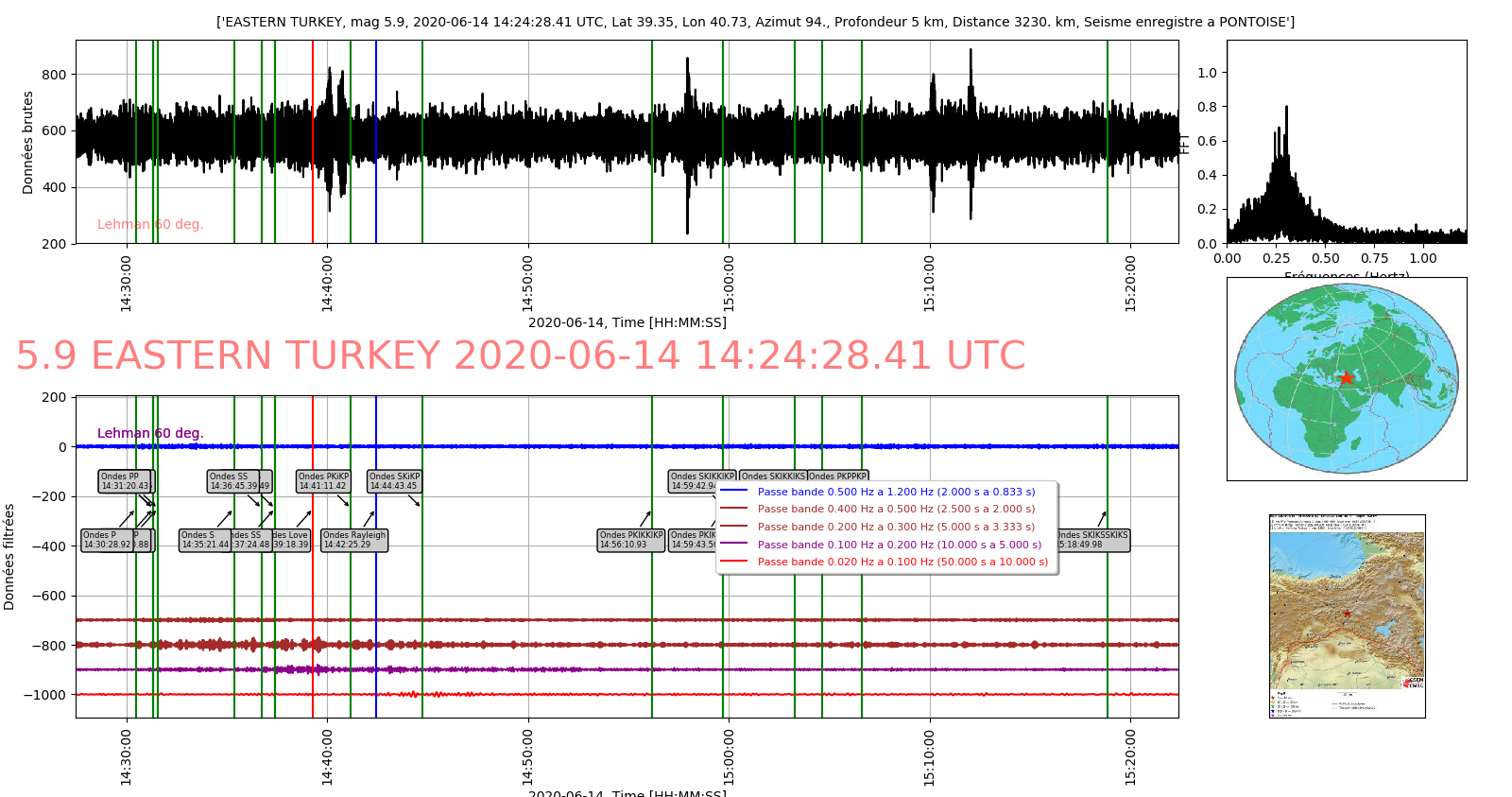This screenshot has height=797, width=1512.
Task: Open the globe map thumbnail
Action: 1347,379
